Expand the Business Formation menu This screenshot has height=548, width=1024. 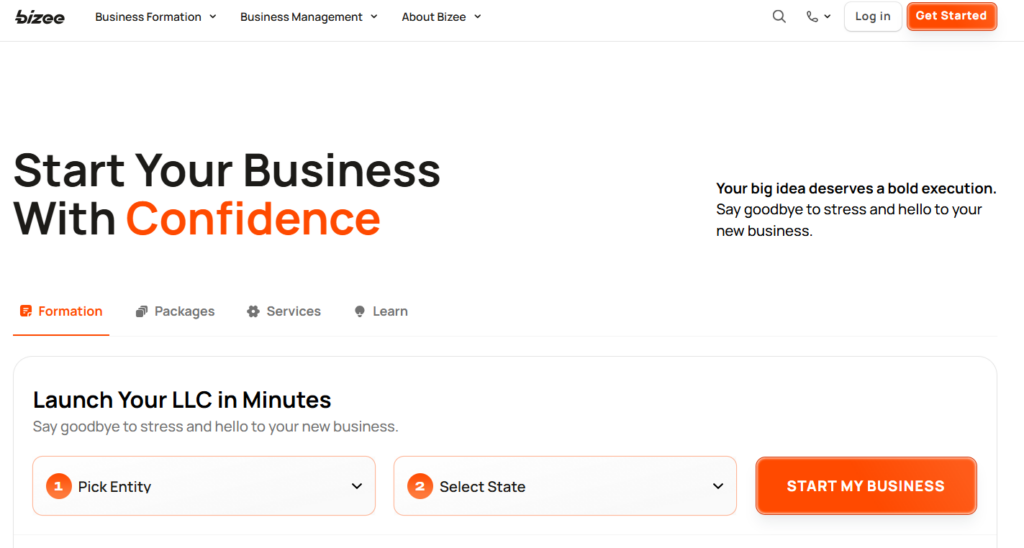(155, 16)
